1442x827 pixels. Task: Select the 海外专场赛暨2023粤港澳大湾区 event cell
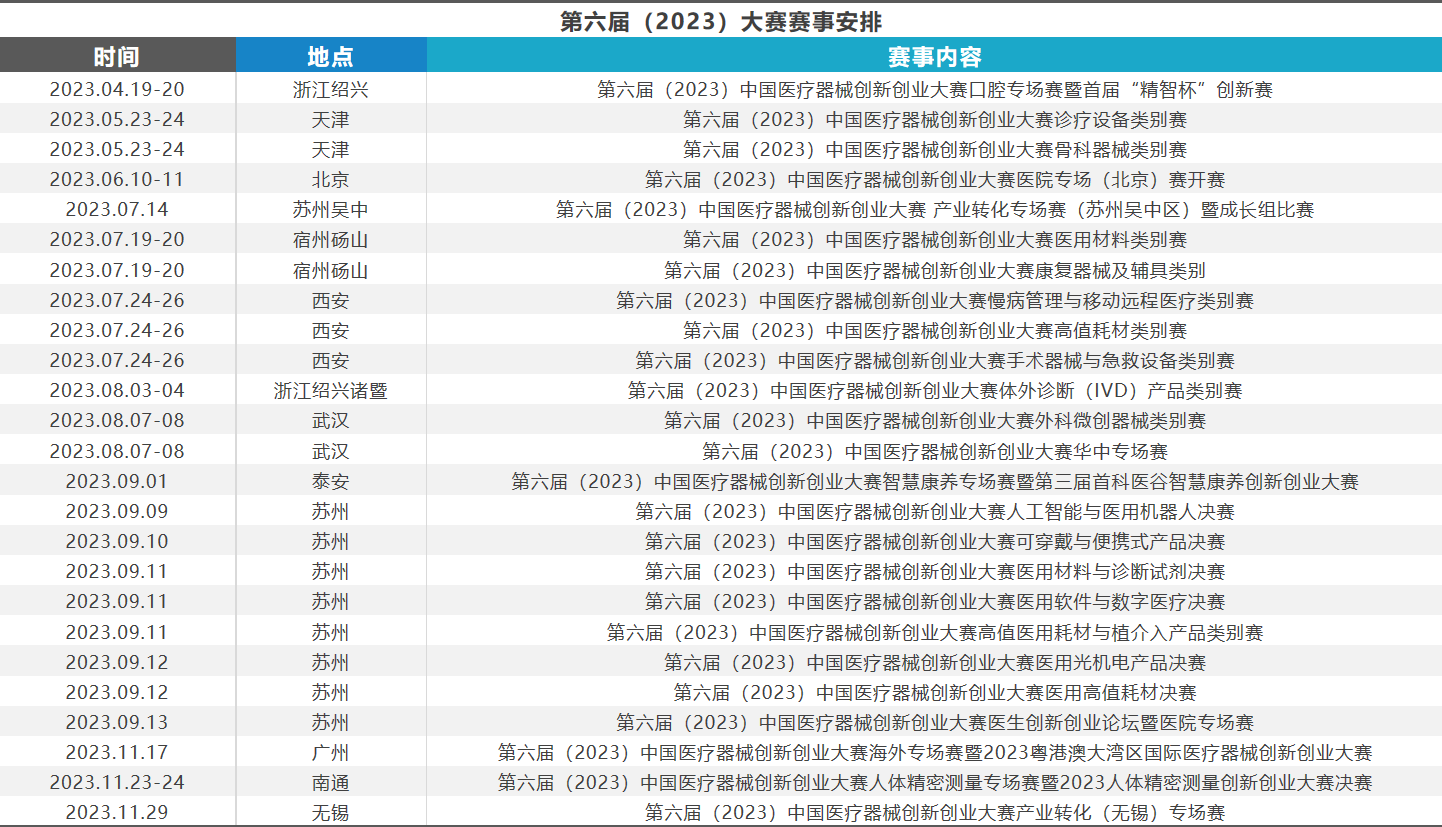(934, 752)
